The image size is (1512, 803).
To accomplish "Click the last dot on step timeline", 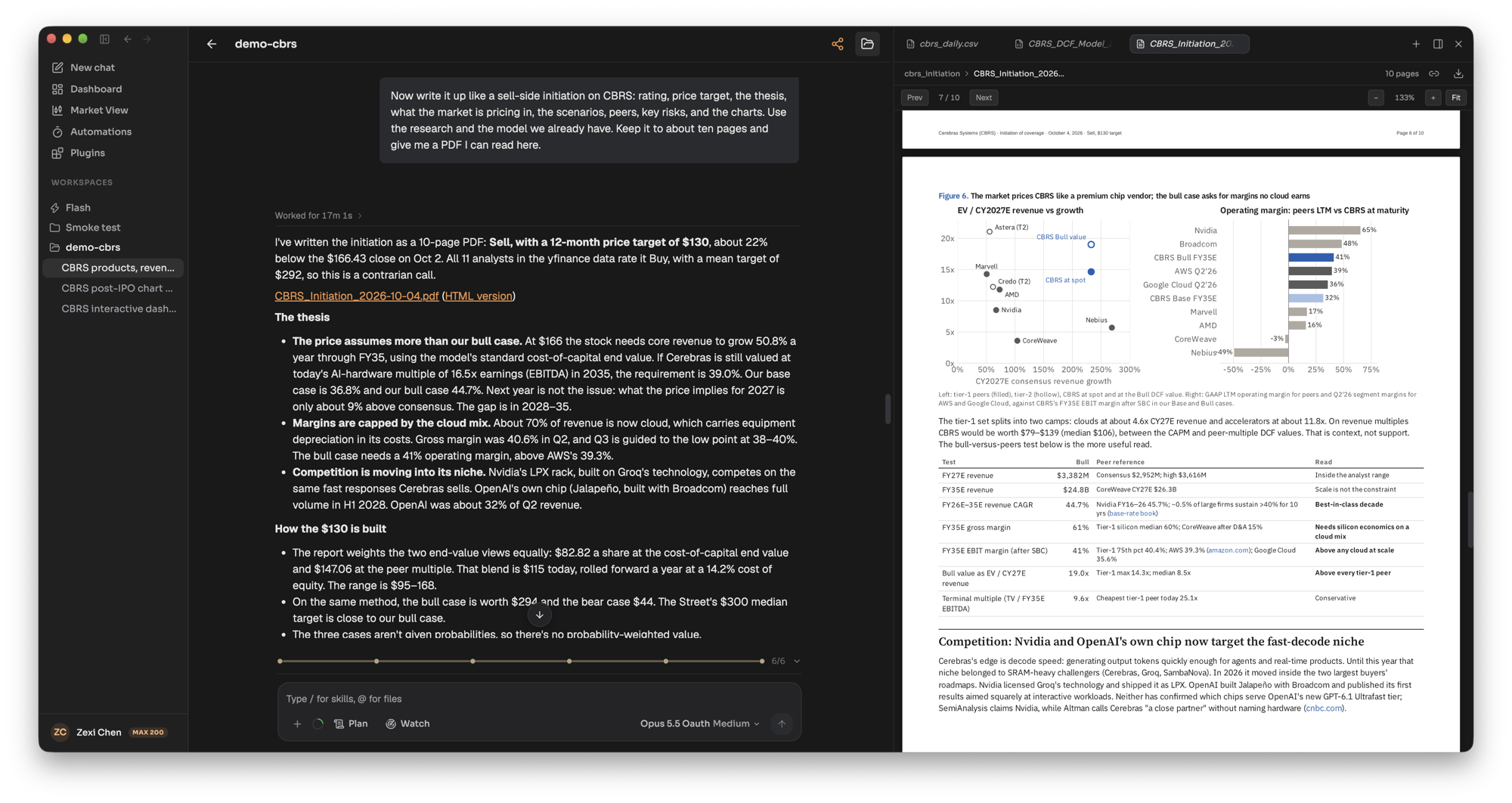I will click(762, 661).
